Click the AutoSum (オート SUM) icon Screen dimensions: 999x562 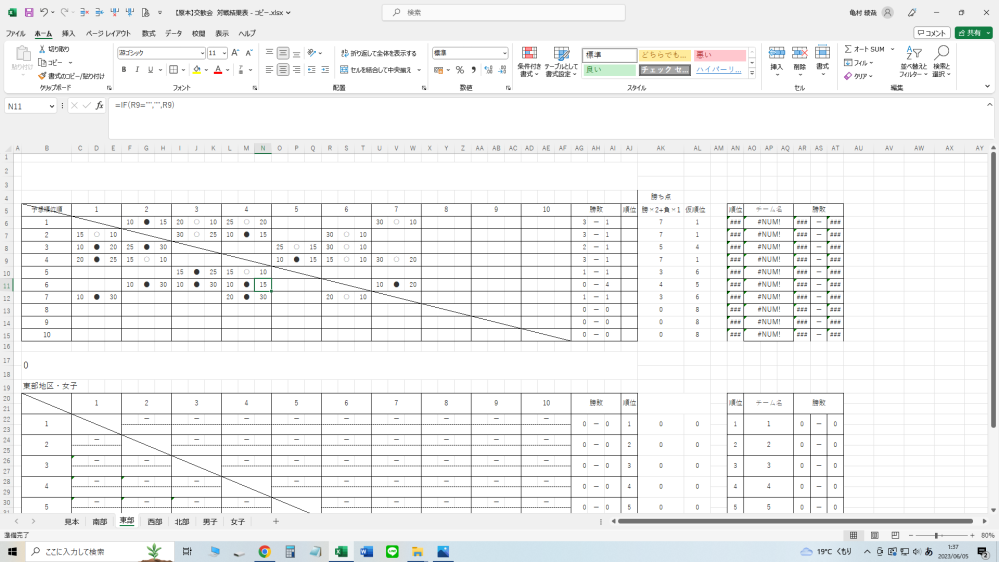[848, 49]
